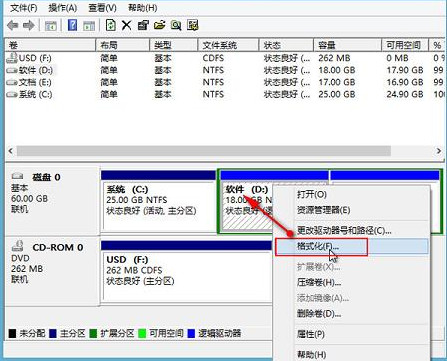
Task: Sort by the 状态 column header
Action: pos(286,45)
